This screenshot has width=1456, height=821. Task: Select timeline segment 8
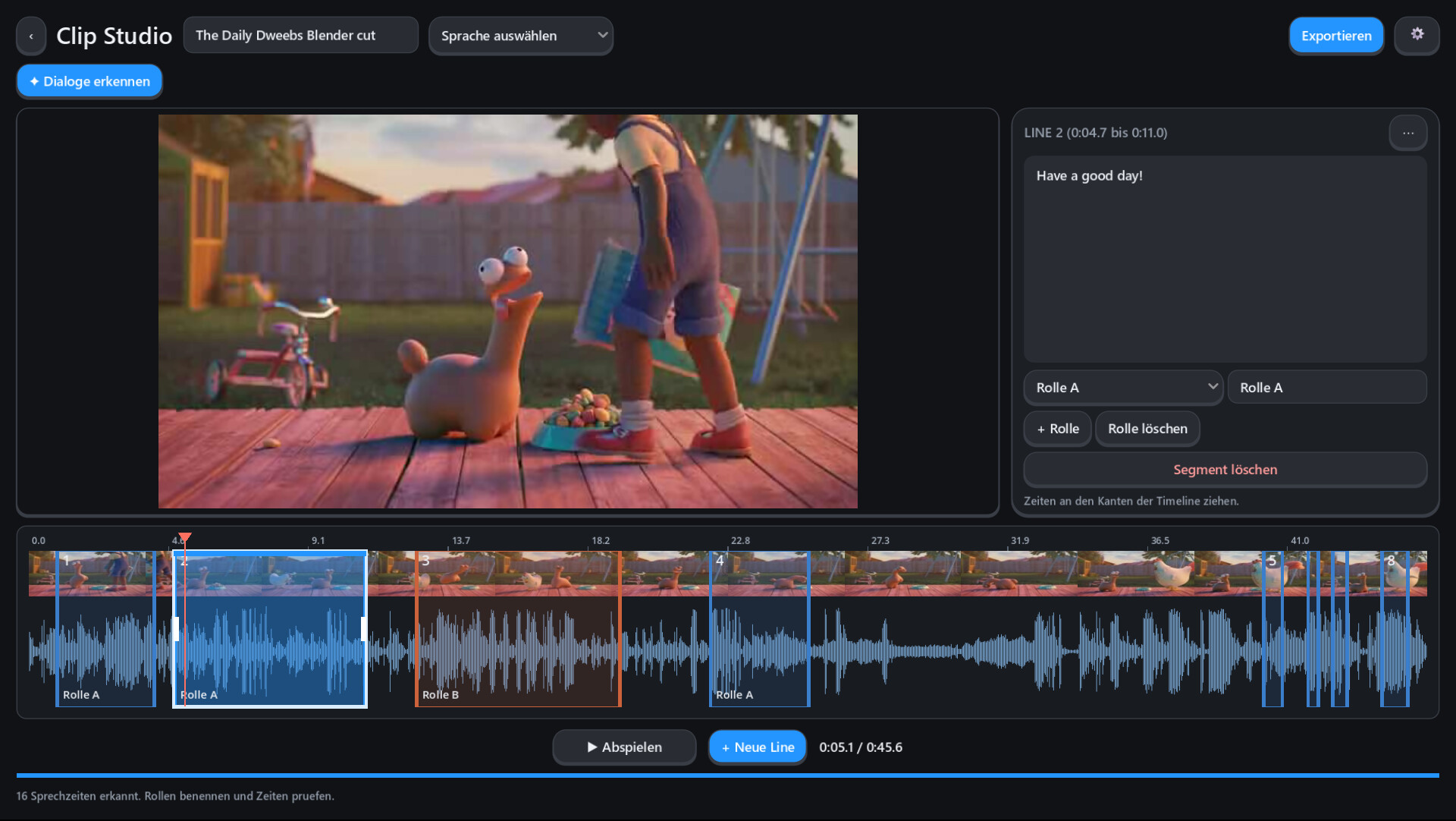pos(1395,629)
